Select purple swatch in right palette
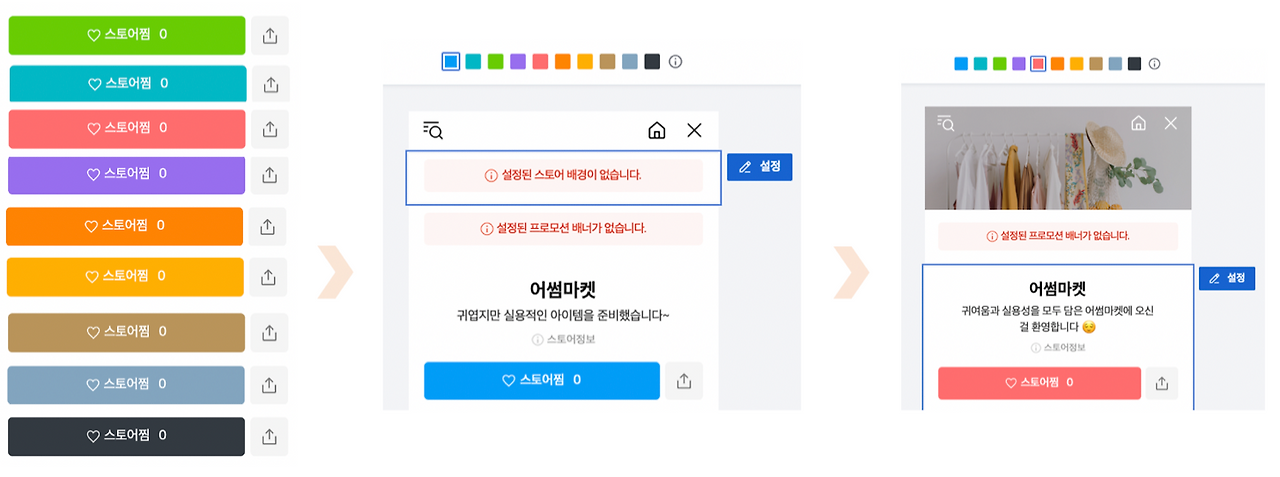Image resolution: width=1280 pixels, height=477 pixels. (1018, 64)
